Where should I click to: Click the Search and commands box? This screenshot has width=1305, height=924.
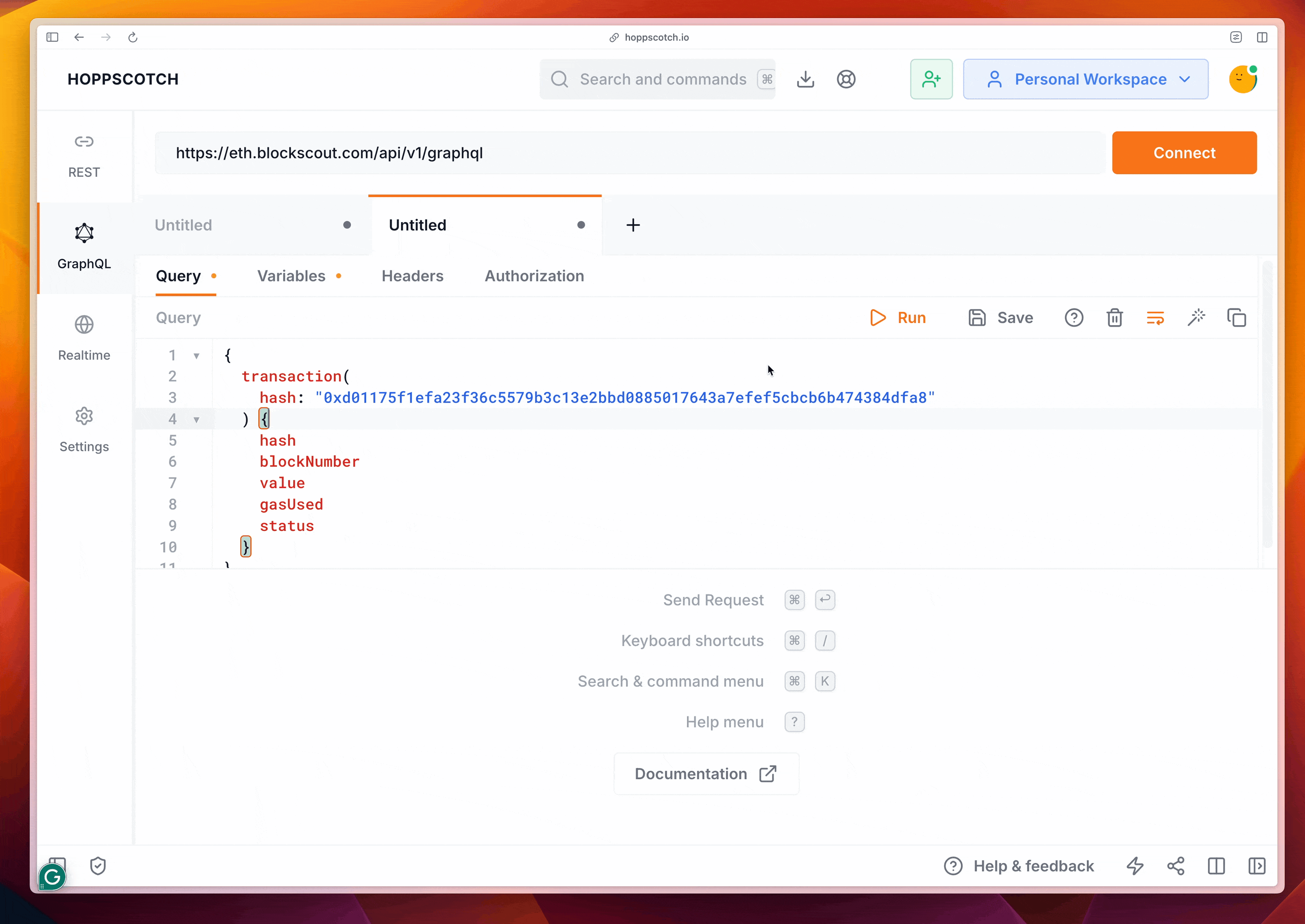pos(657,79)
